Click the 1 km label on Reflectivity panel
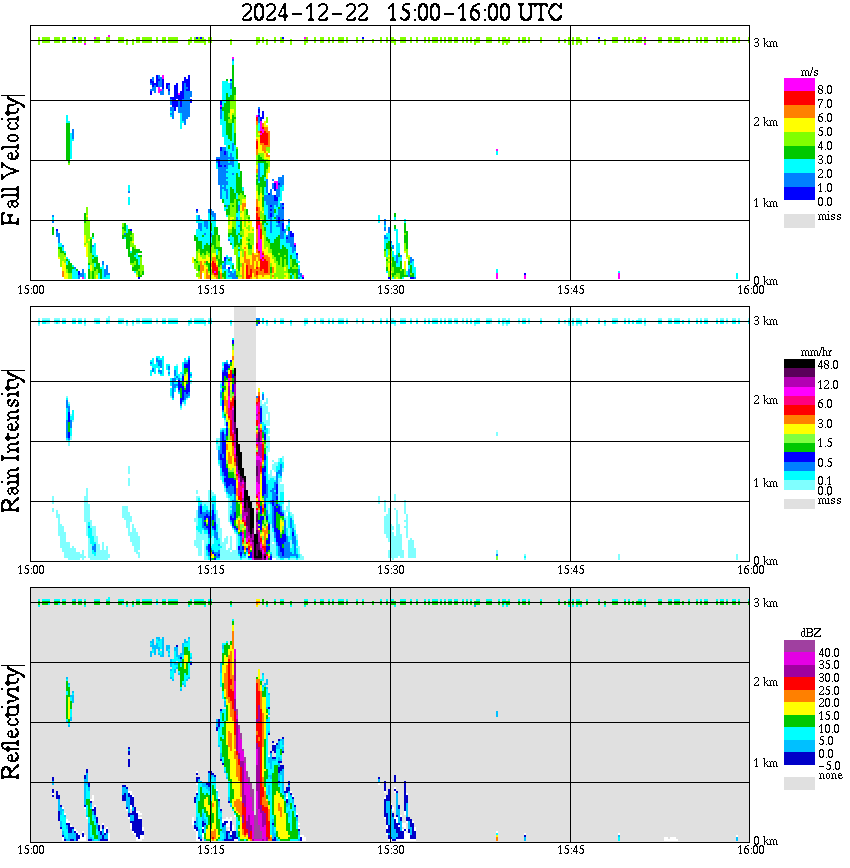Viewport: 850px width, 868px height. click(765, 763)
